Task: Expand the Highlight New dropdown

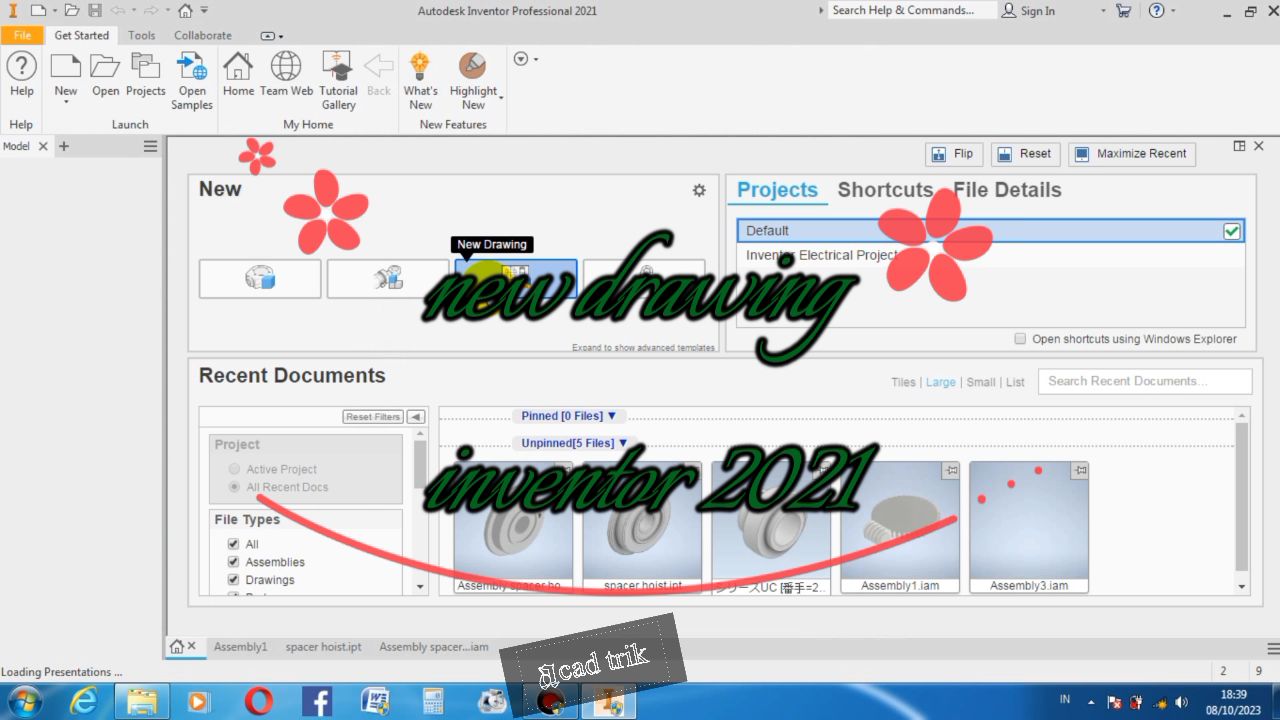Action: click(500, 98)
